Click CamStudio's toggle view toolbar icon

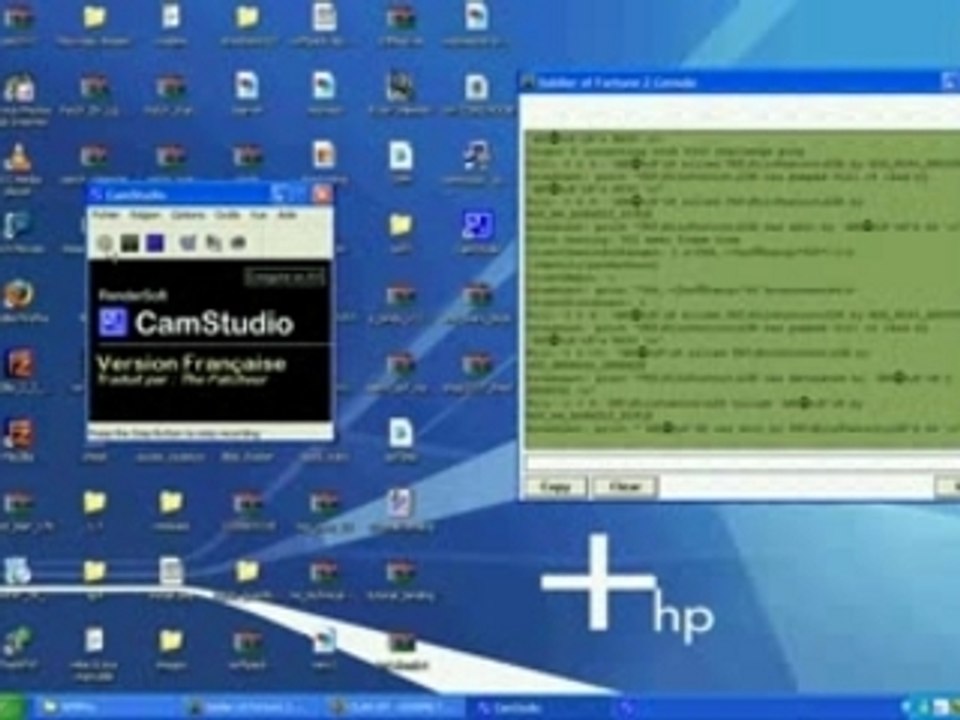click(188, 243)
